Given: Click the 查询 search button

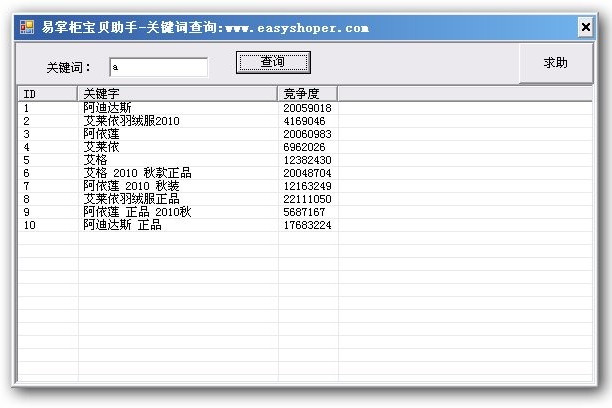Looking at the screenshot, I should tap(273, 62).
